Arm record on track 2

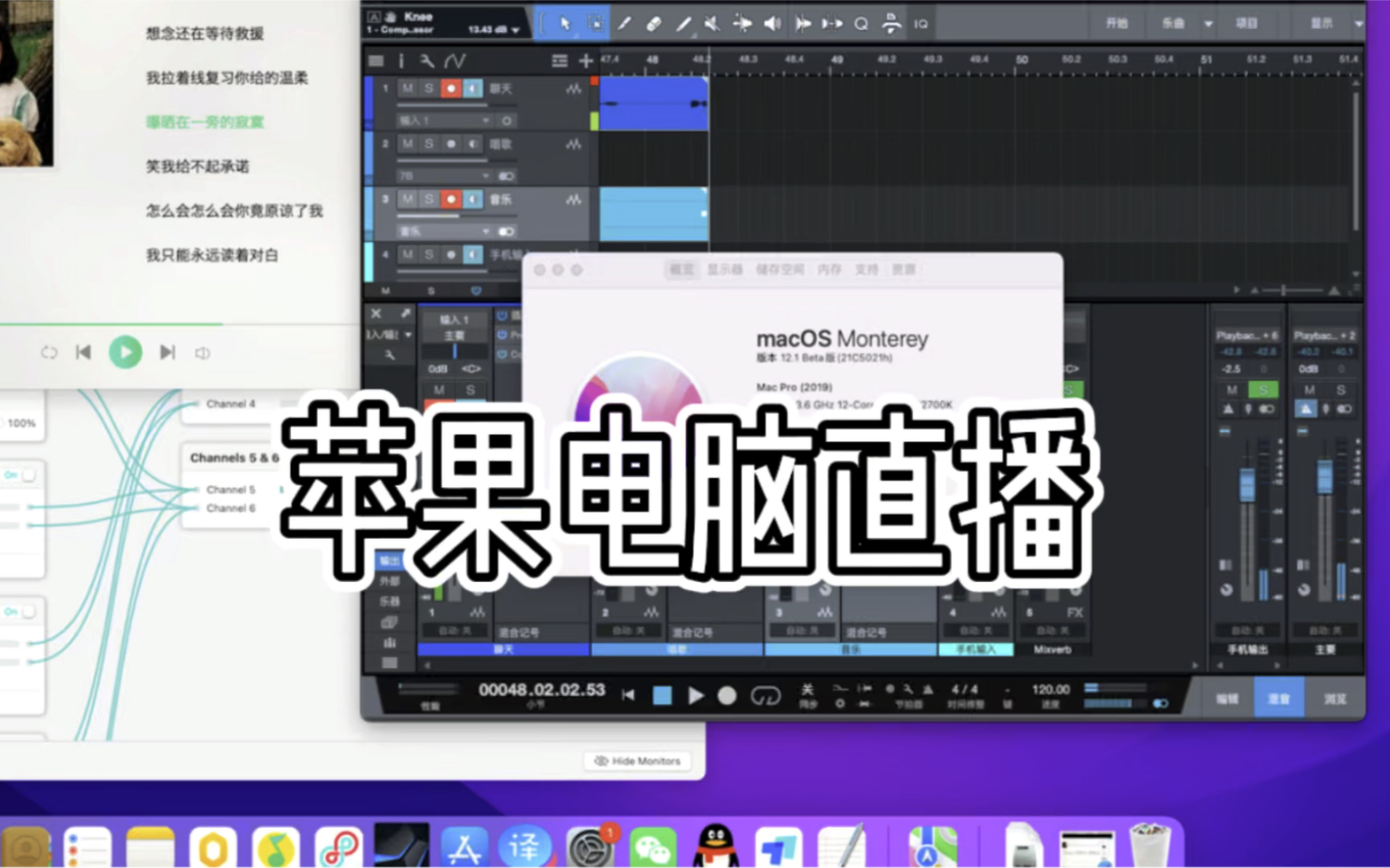pos(450,143)
